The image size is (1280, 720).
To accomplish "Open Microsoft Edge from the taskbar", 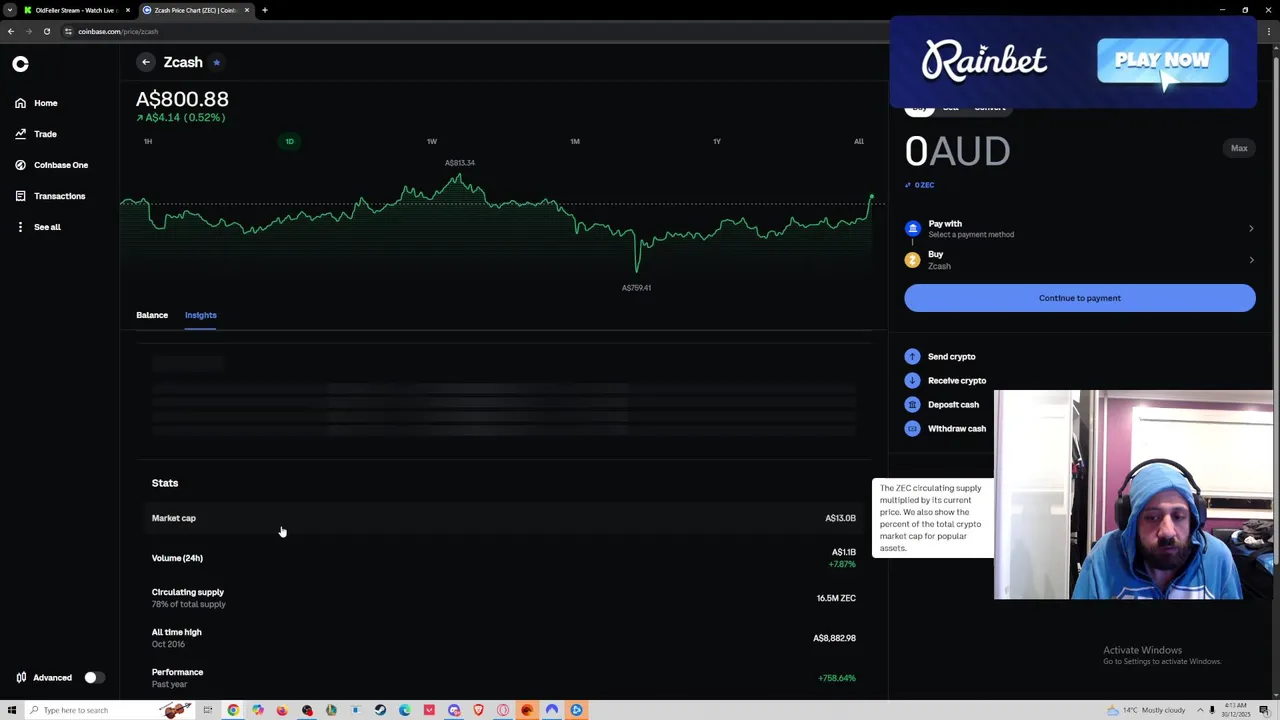I will pos(404,710).
